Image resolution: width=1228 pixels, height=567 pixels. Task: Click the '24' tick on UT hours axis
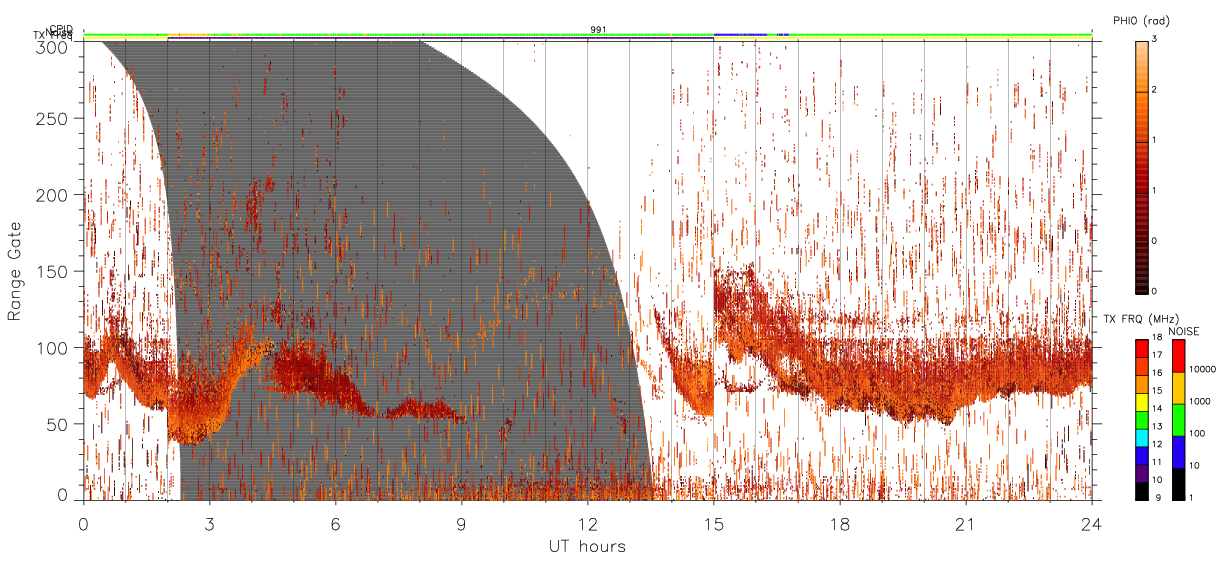(1092, 525)
